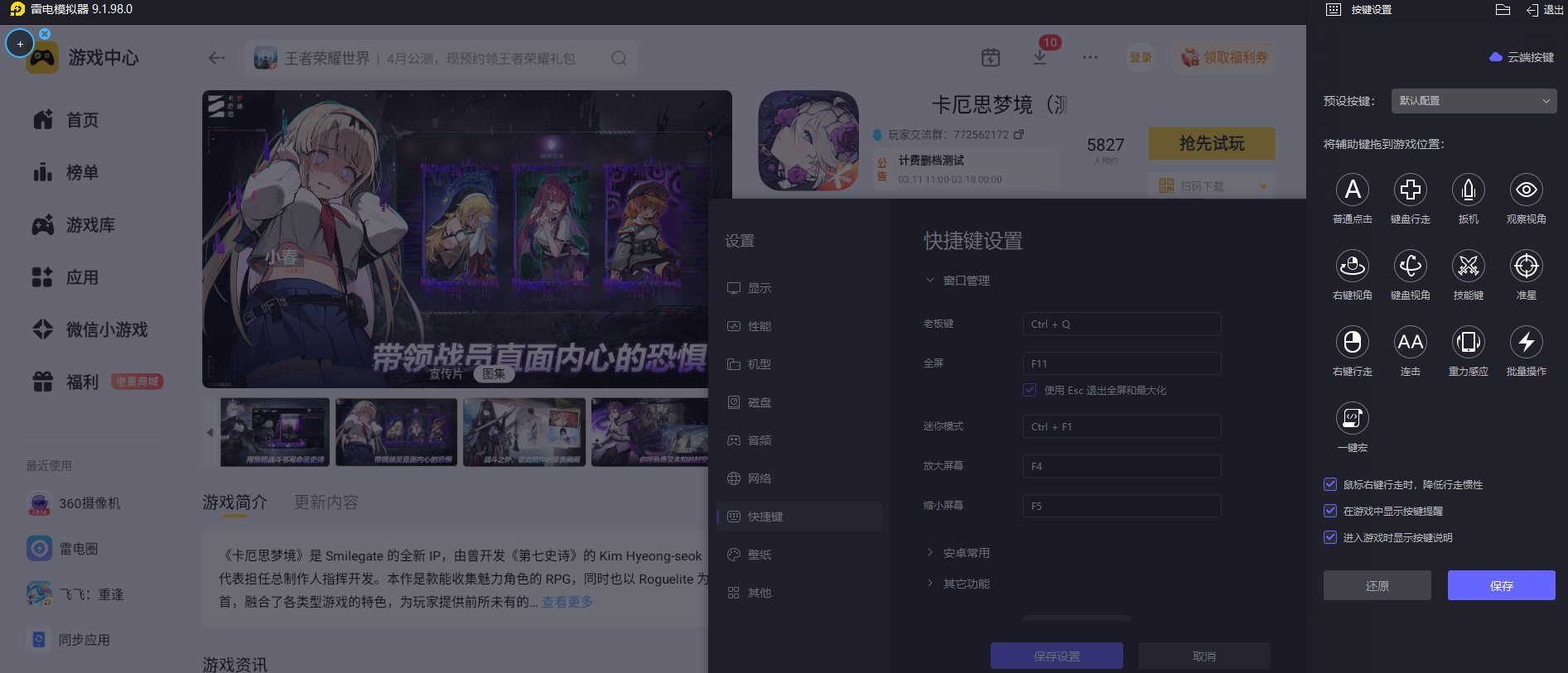1568x673 pixels.
Task: Go to 首页 in sidebar
Action: pyautogui.click(x=66, y=120)
